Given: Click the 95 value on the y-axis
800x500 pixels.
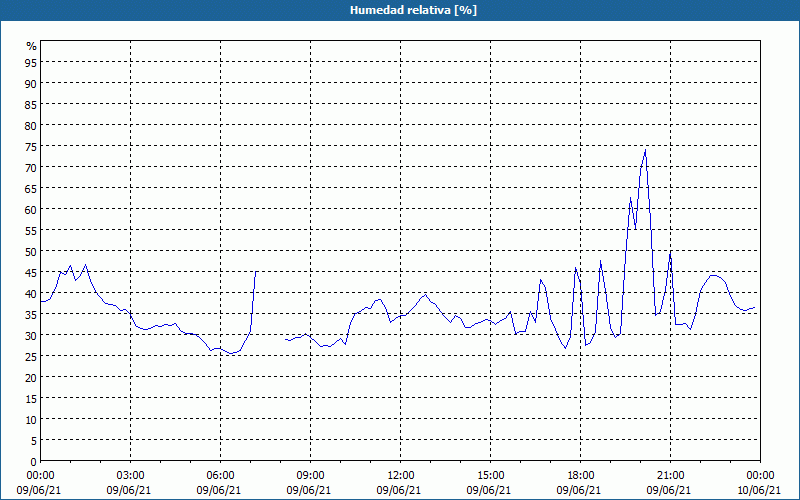Looking at the screenshot, I should [31, 62].
